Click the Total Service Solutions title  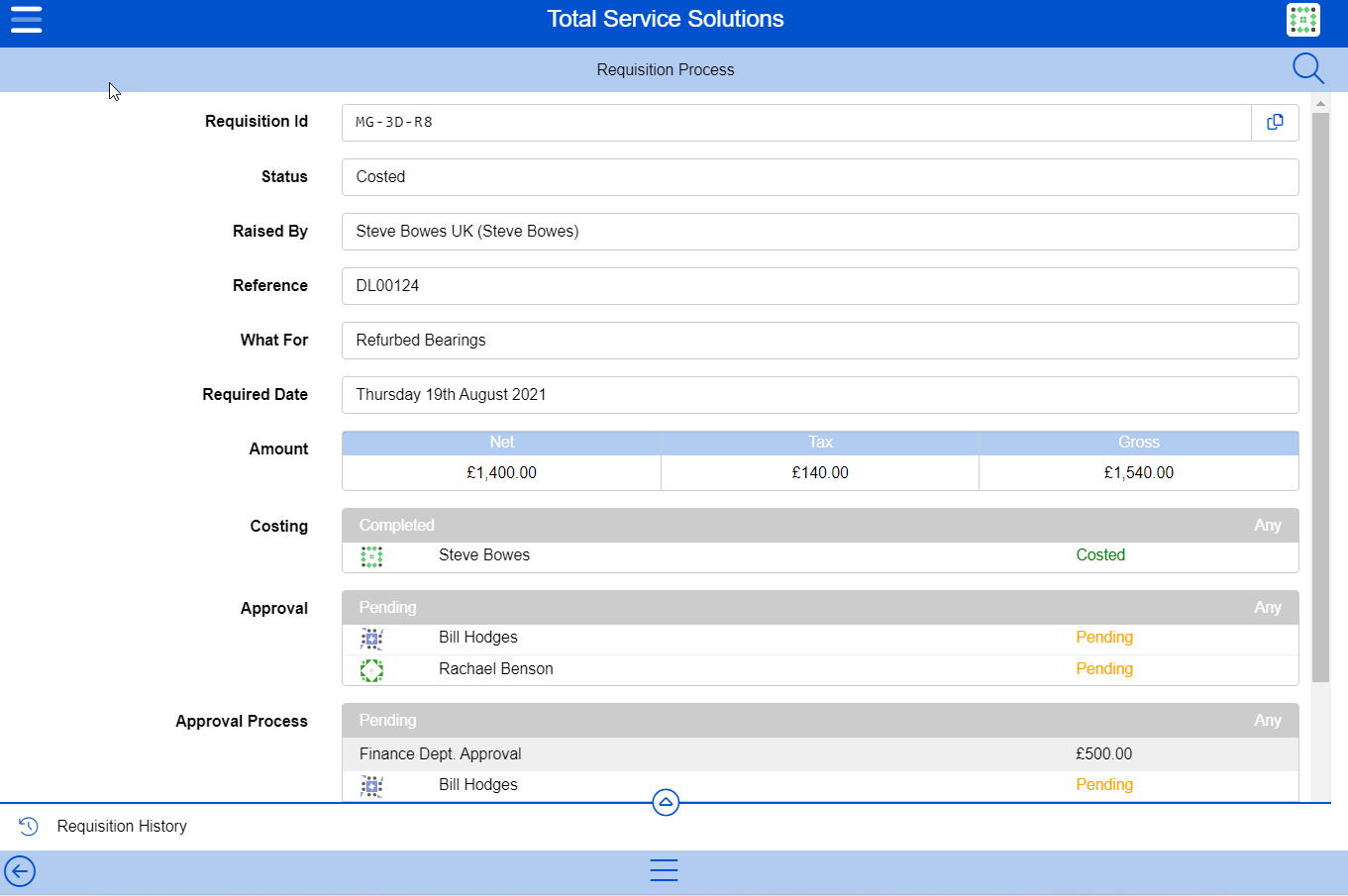coord(666,19)
